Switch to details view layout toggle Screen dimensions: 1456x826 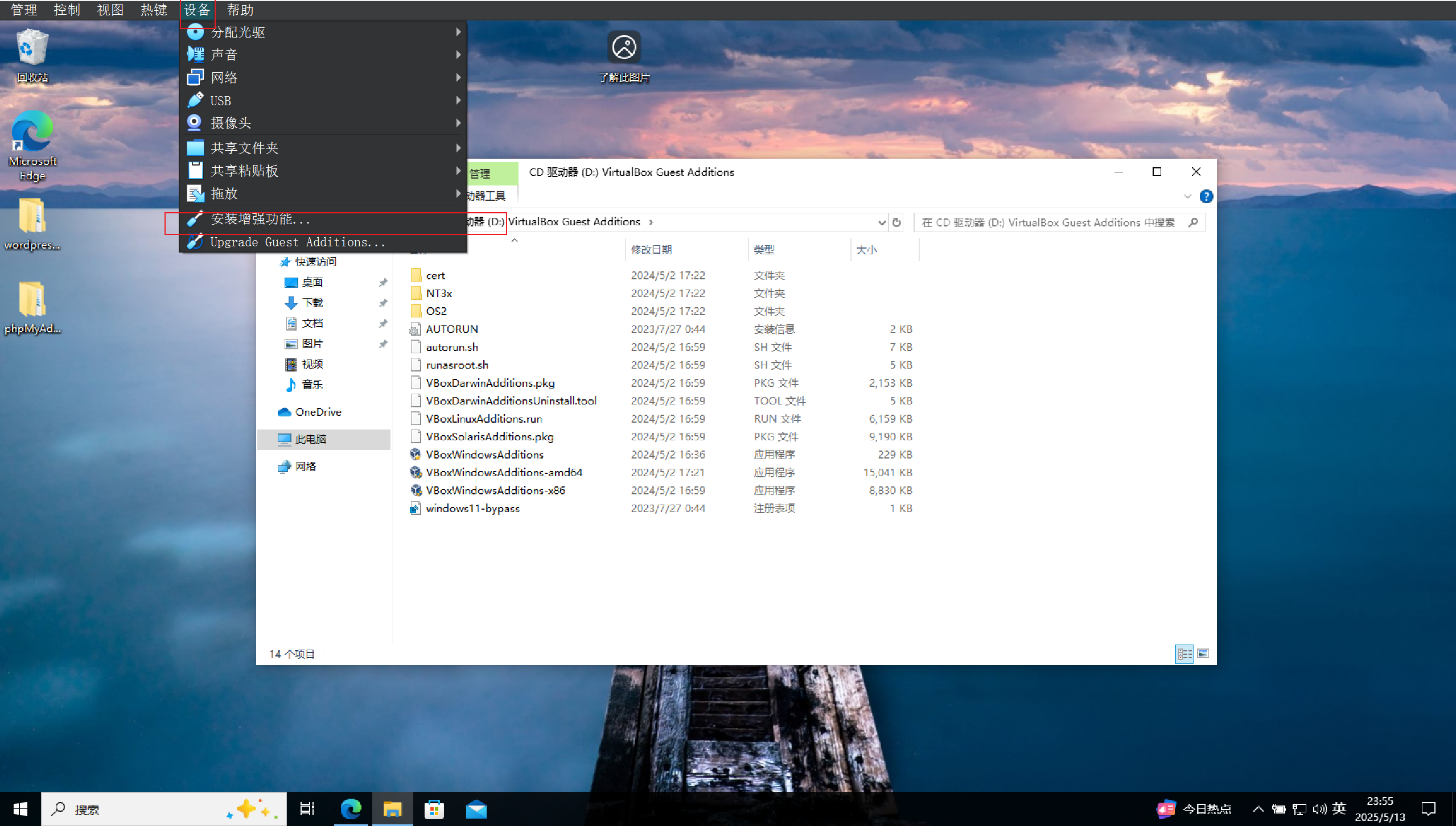coord(1184,654)
